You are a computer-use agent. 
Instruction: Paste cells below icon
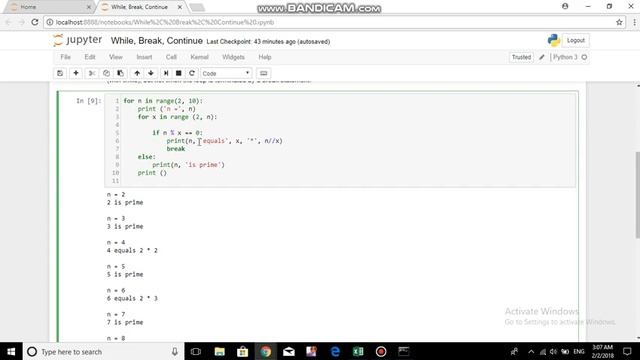(x=120, y=73)
